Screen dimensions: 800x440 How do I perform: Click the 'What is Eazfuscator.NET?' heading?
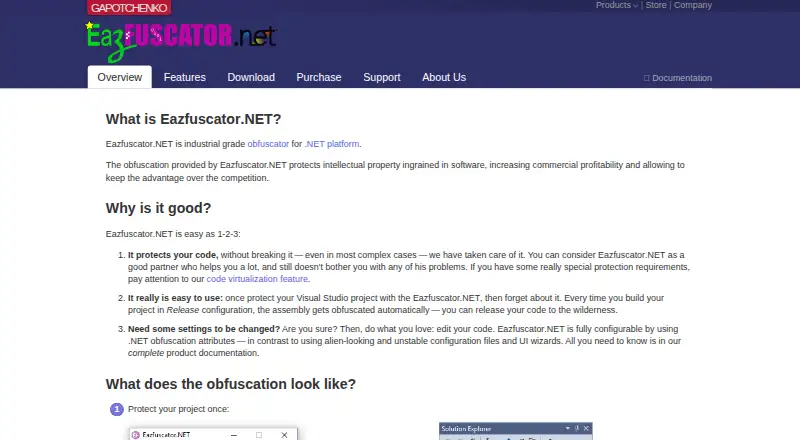coord(193,119)
